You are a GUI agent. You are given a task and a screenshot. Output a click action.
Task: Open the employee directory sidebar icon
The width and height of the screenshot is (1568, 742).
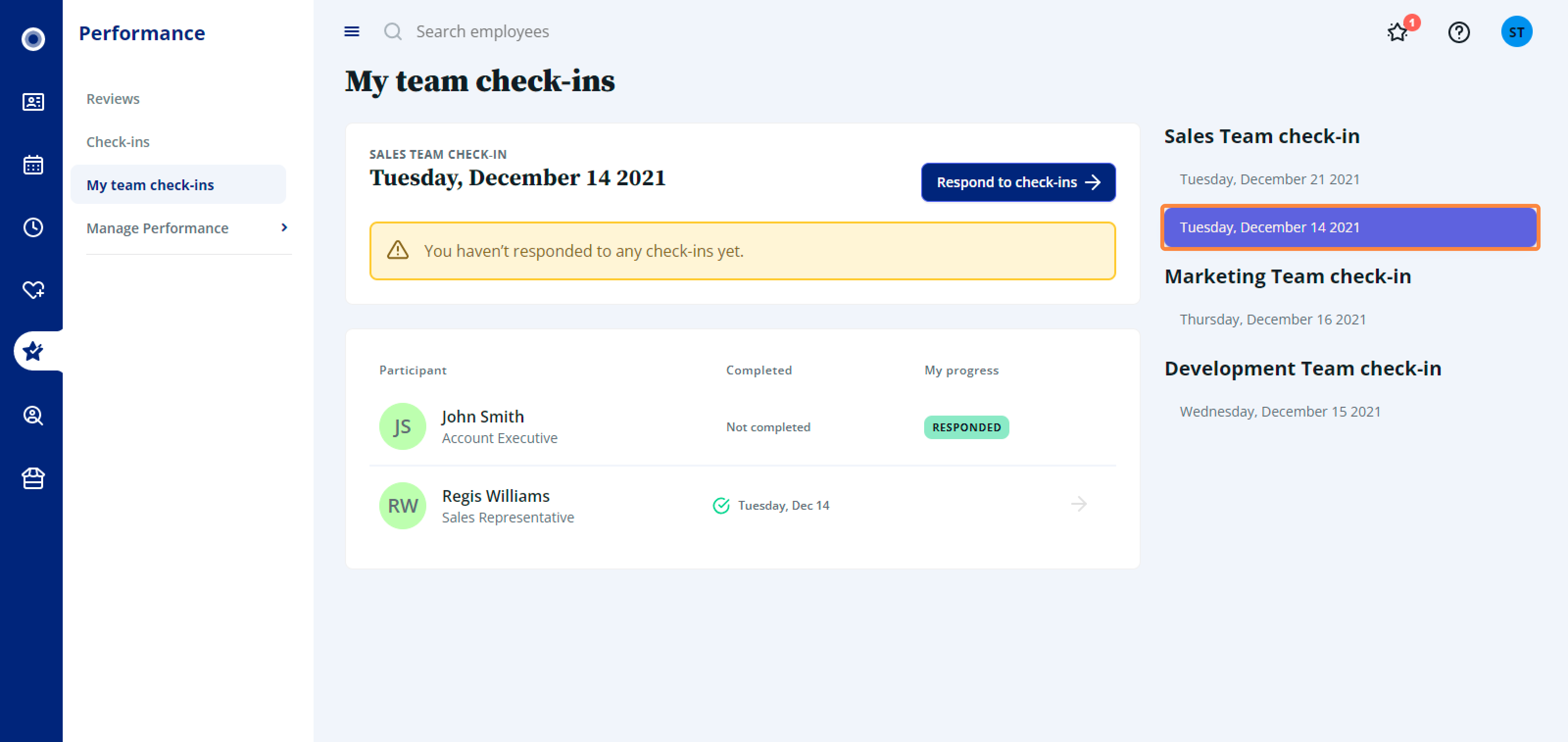point(33,101)
